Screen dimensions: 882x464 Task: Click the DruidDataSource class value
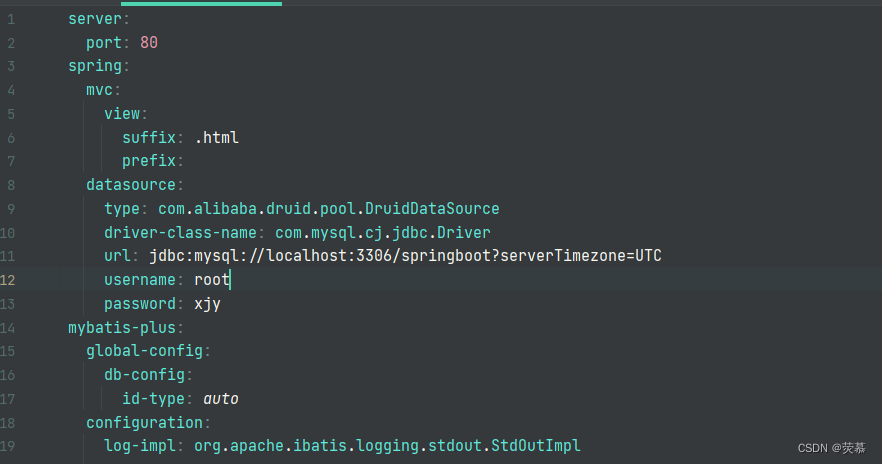click(x=328, y=209)
